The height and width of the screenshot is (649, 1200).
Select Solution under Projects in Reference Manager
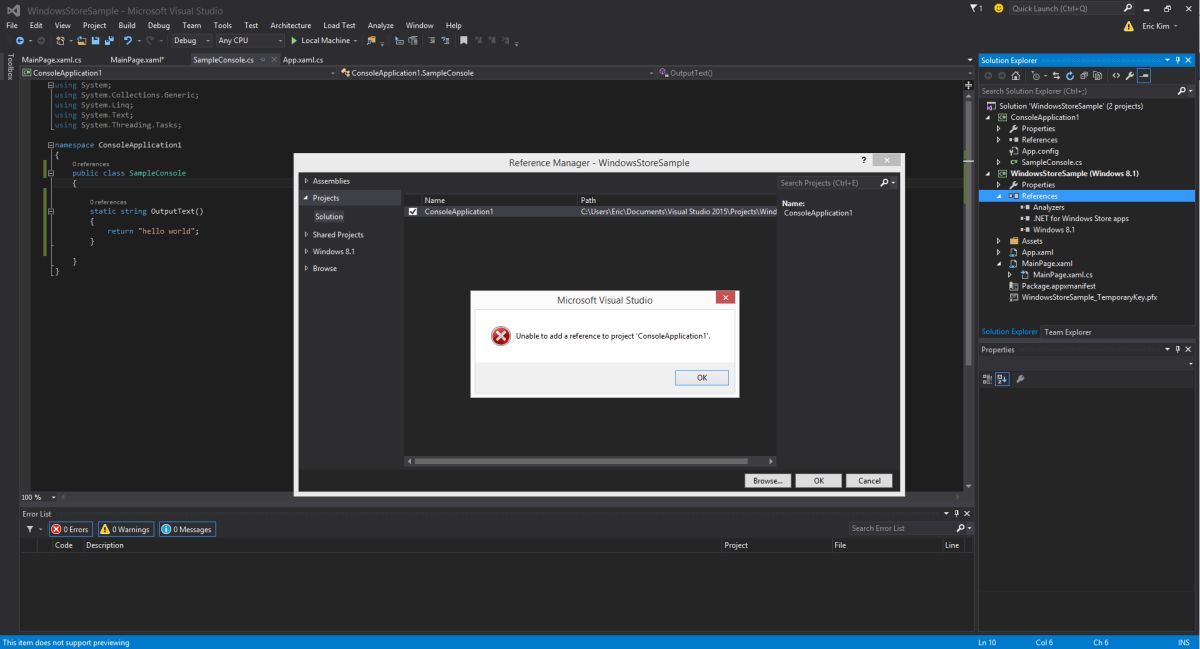pos(329,216)
